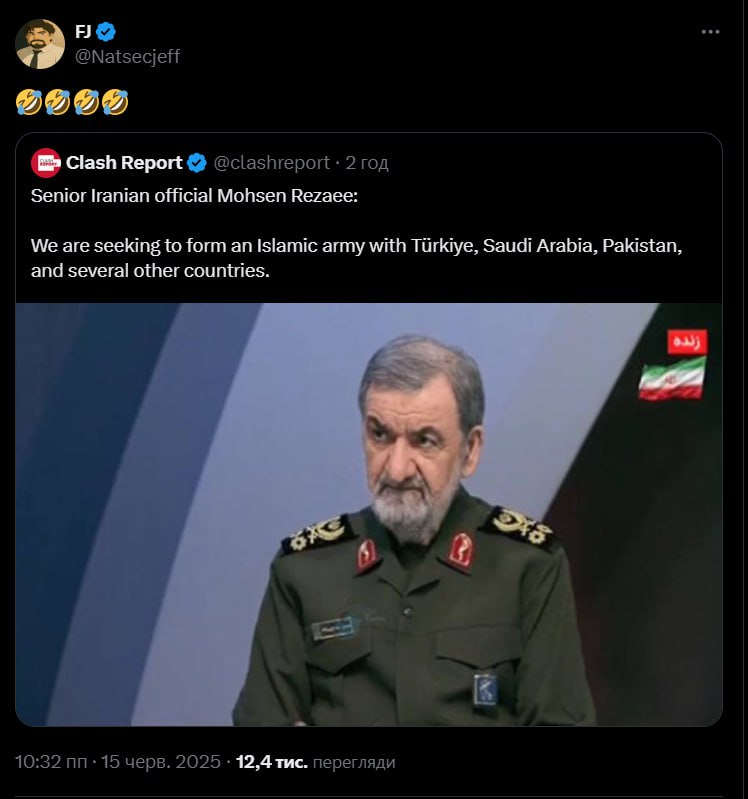
Task: Go to the @clashreport handle
Action: tap(271, 163)
